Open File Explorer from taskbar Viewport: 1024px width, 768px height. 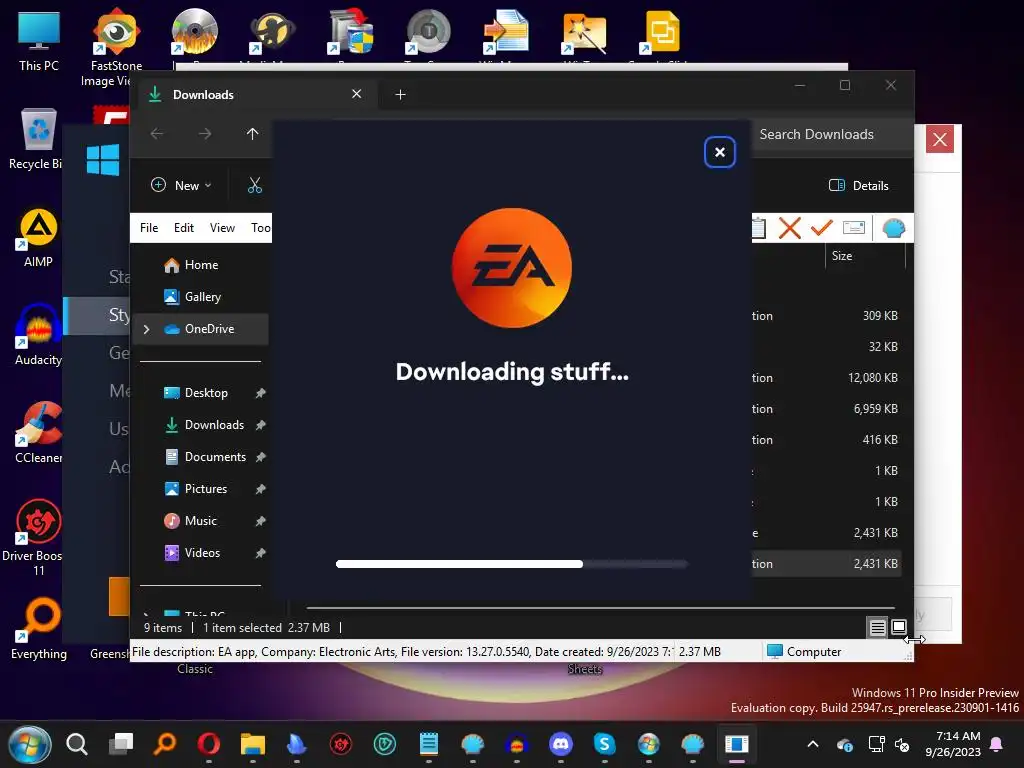pyautogui.click(x=252, y=744)
